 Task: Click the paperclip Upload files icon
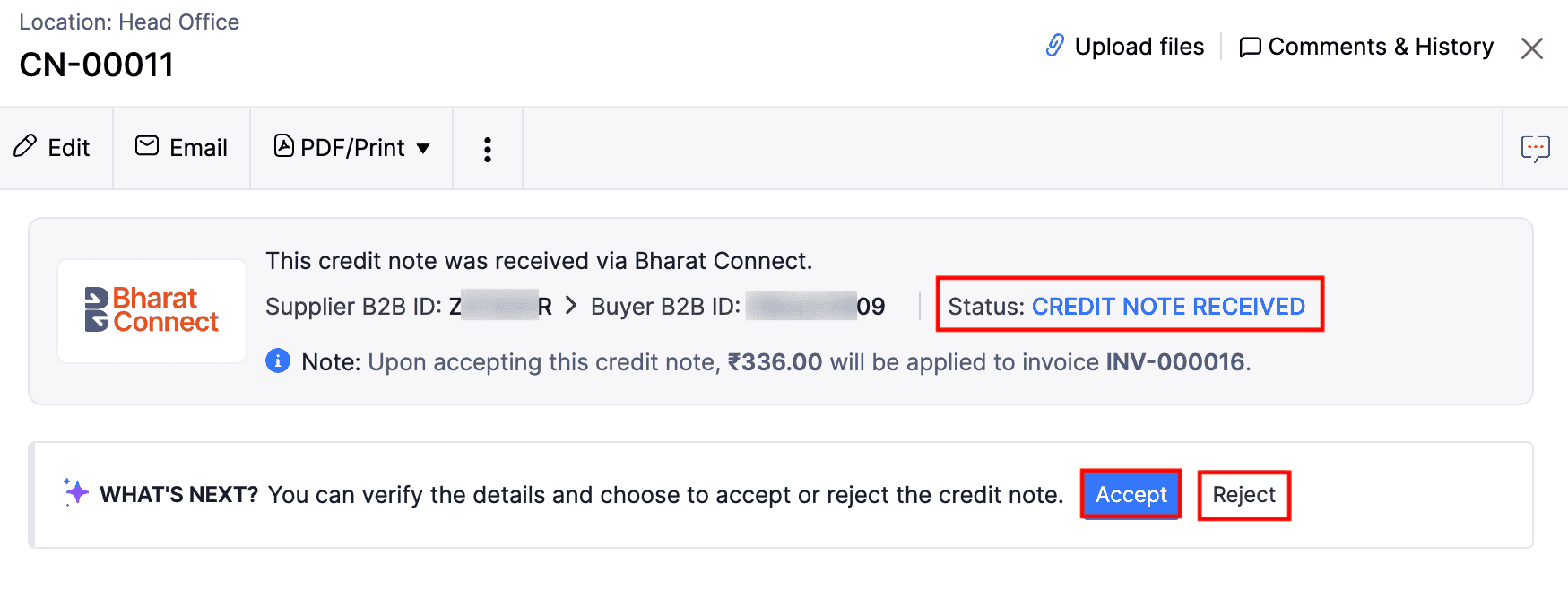click(x=1057, y=46)
